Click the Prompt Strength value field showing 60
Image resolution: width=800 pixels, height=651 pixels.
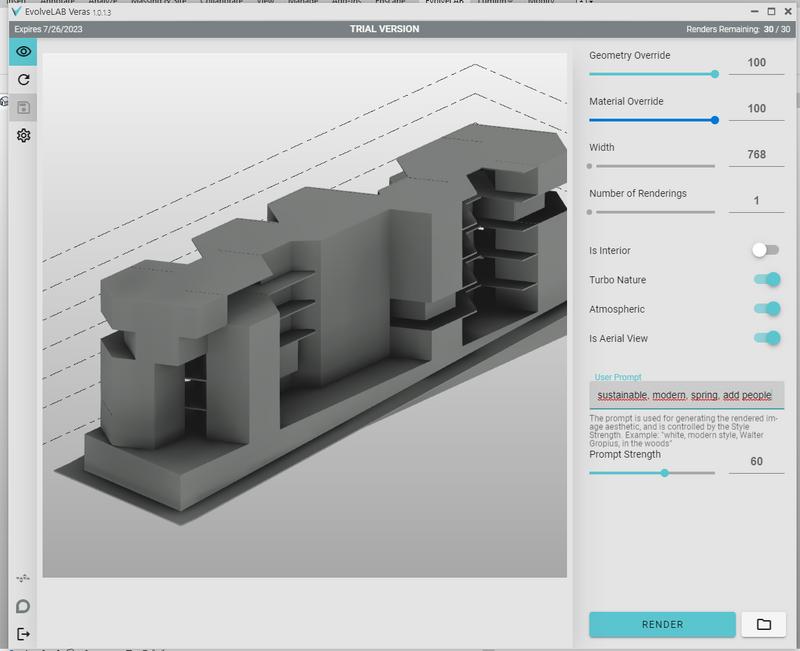tap(756, 462)
